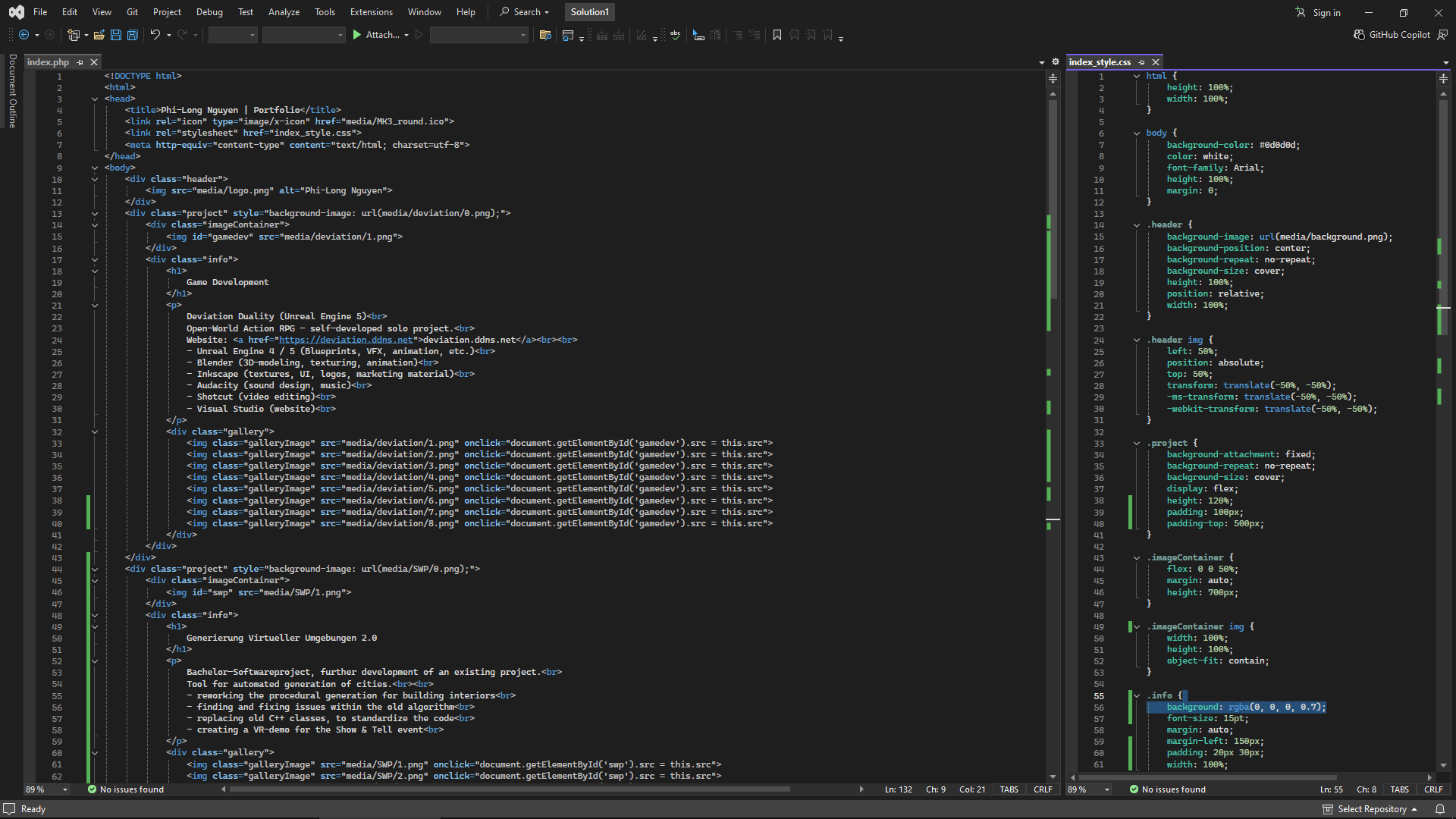Open the Extensions menu

click(x=371, y=12)
